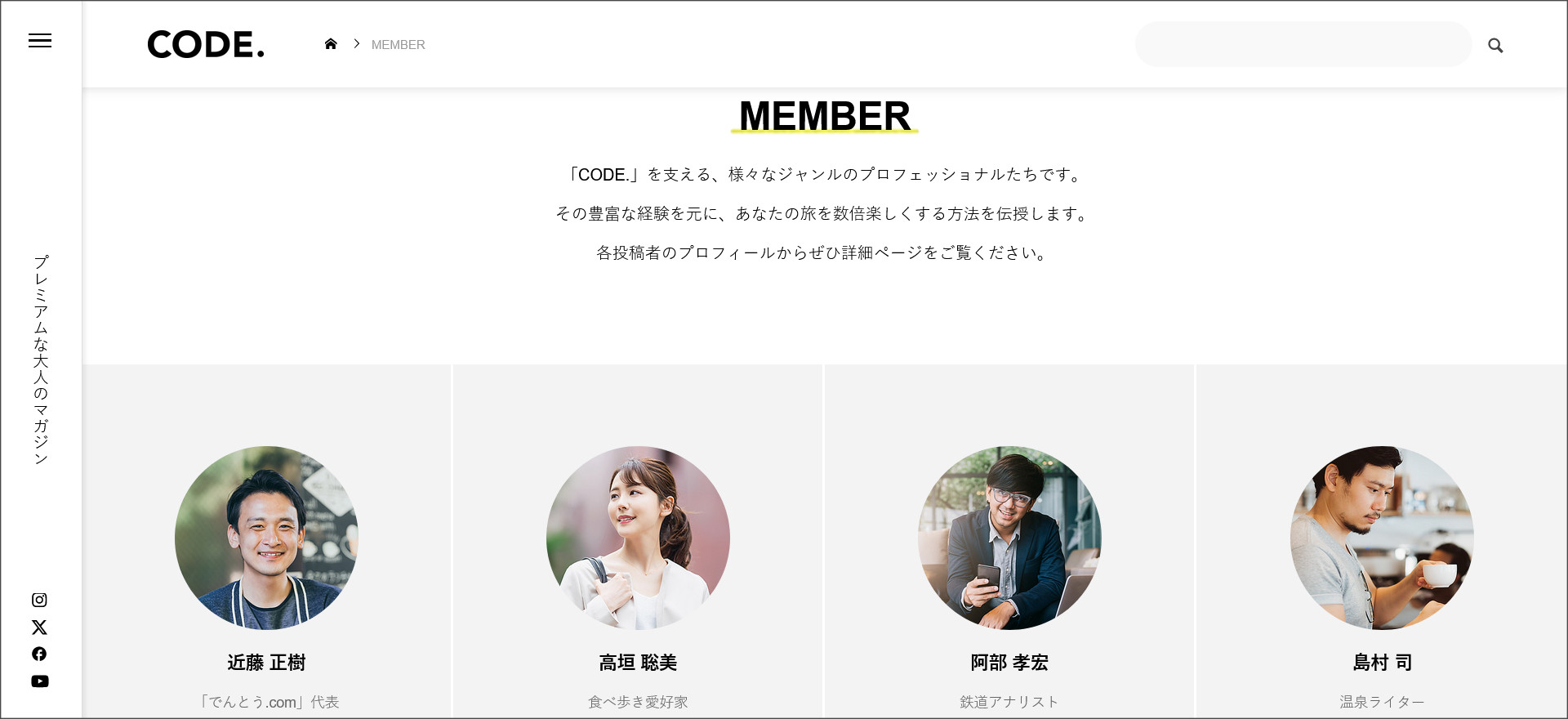Click the home breadcrumb icon
The height and width of the screenshot is (719, 1568).
(x=331, y=44)
